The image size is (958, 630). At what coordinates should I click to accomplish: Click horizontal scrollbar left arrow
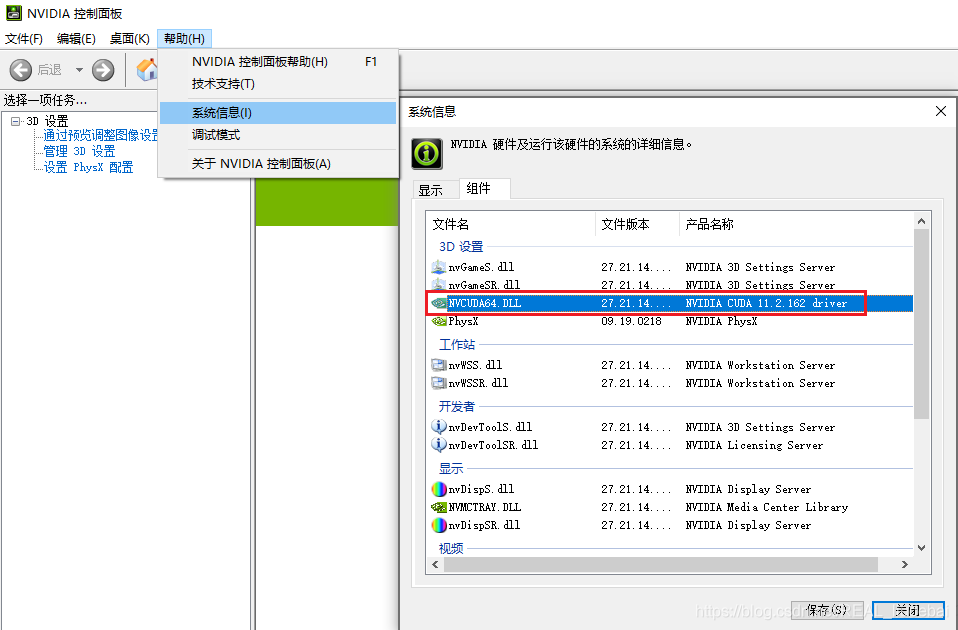point(435,565)
